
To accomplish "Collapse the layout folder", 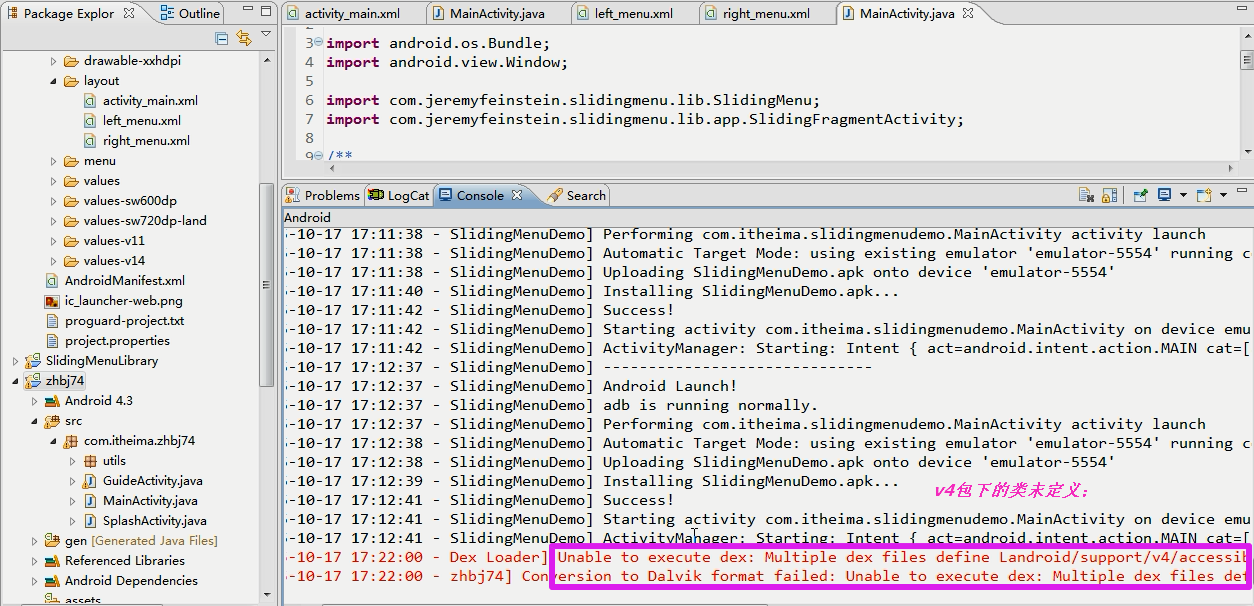I will [54, 81].
